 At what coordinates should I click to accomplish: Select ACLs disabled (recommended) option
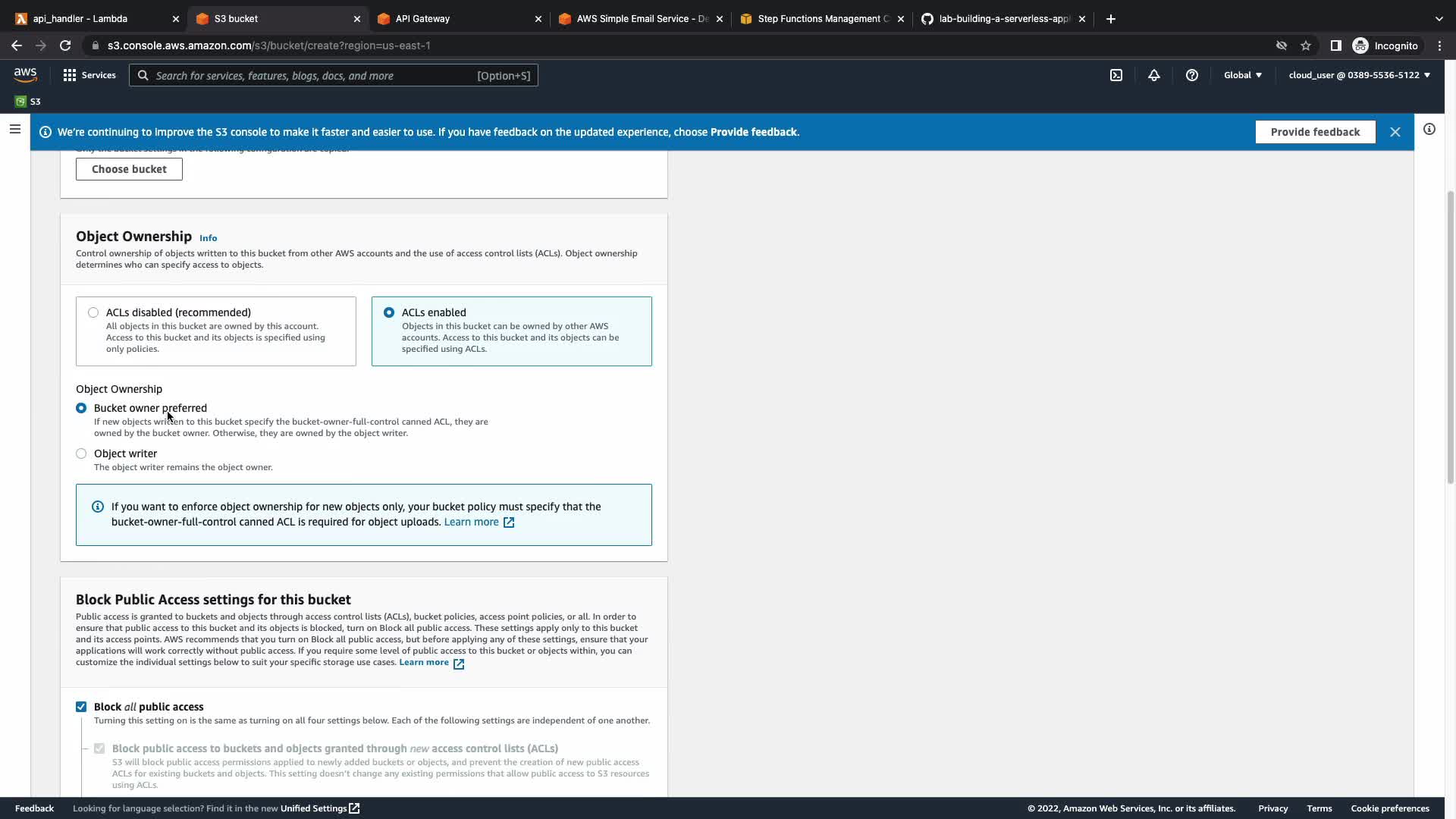click(93, 312)
